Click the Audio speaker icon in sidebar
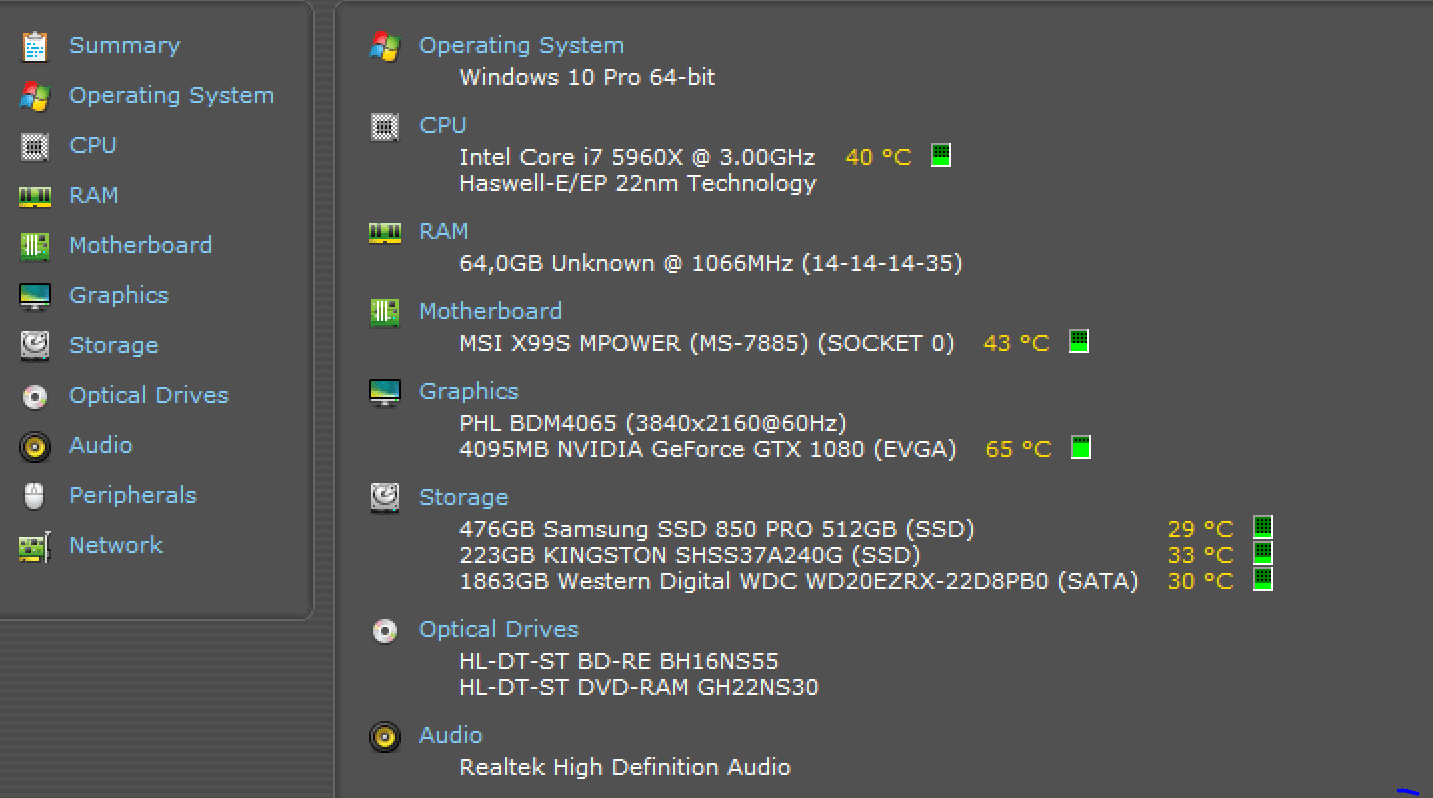 35,446
